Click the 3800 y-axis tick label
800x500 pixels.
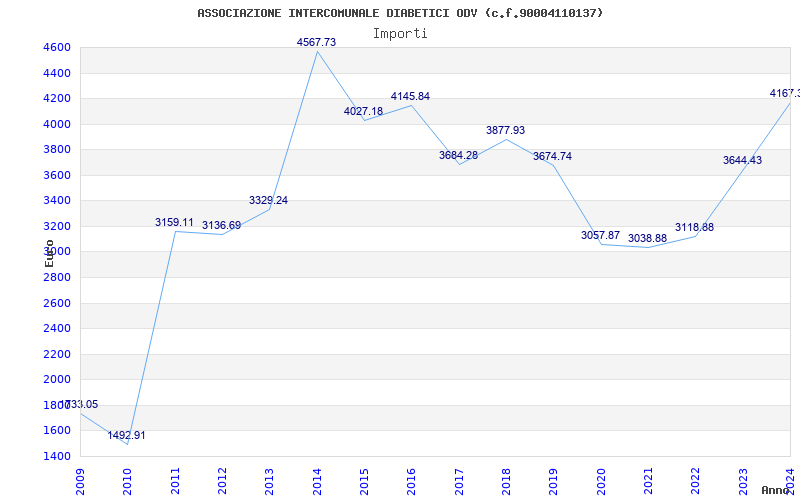click(x=57, y=149)
